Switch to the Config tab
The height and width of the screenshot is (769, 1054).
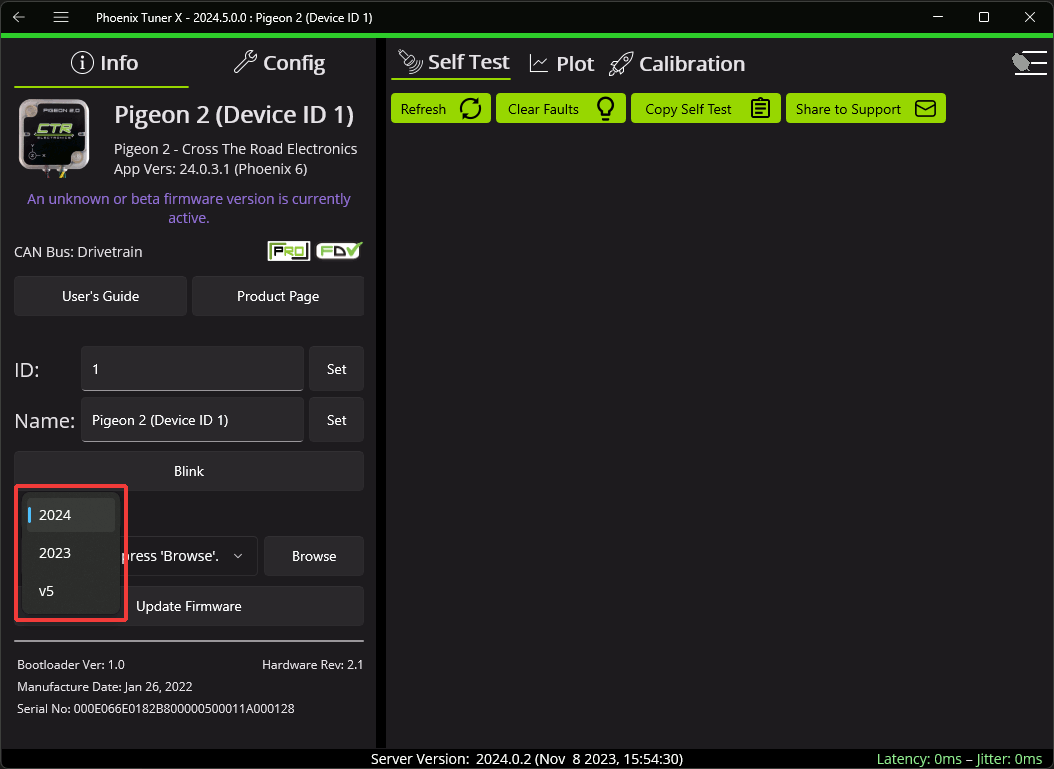279,63
